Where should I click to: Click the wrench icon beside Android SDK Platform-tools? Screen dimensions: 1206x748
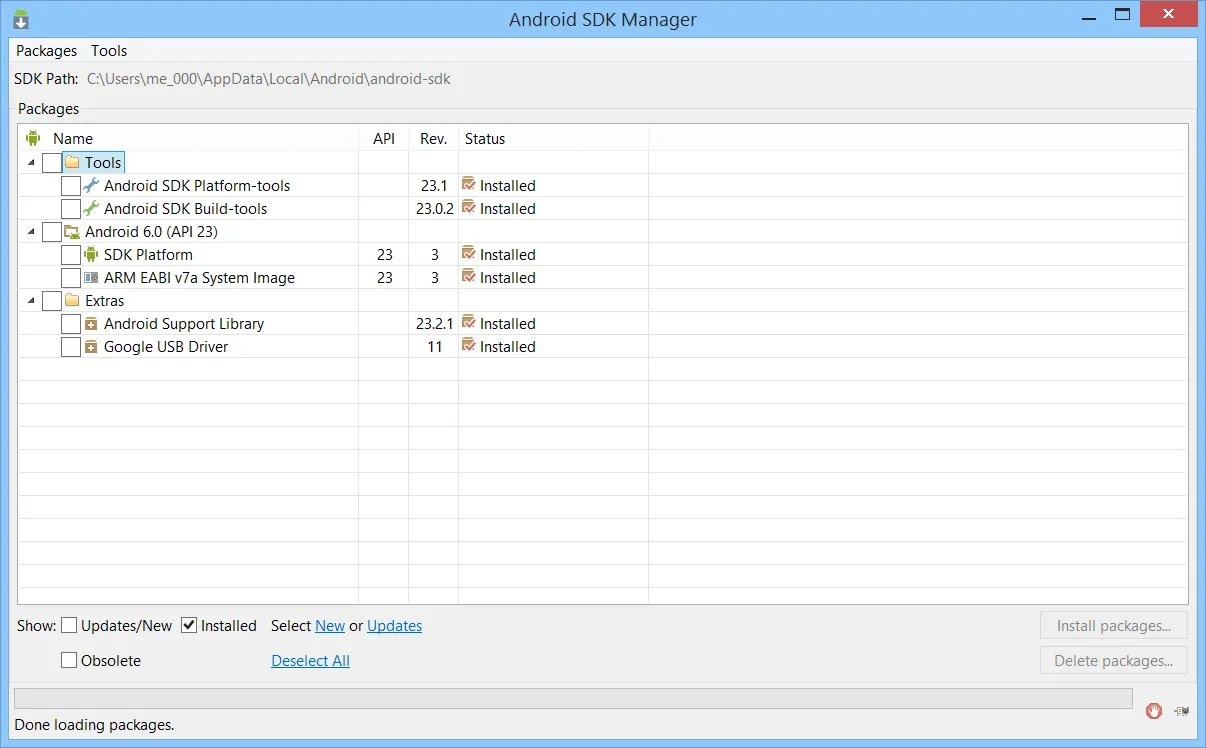[91, 185]
